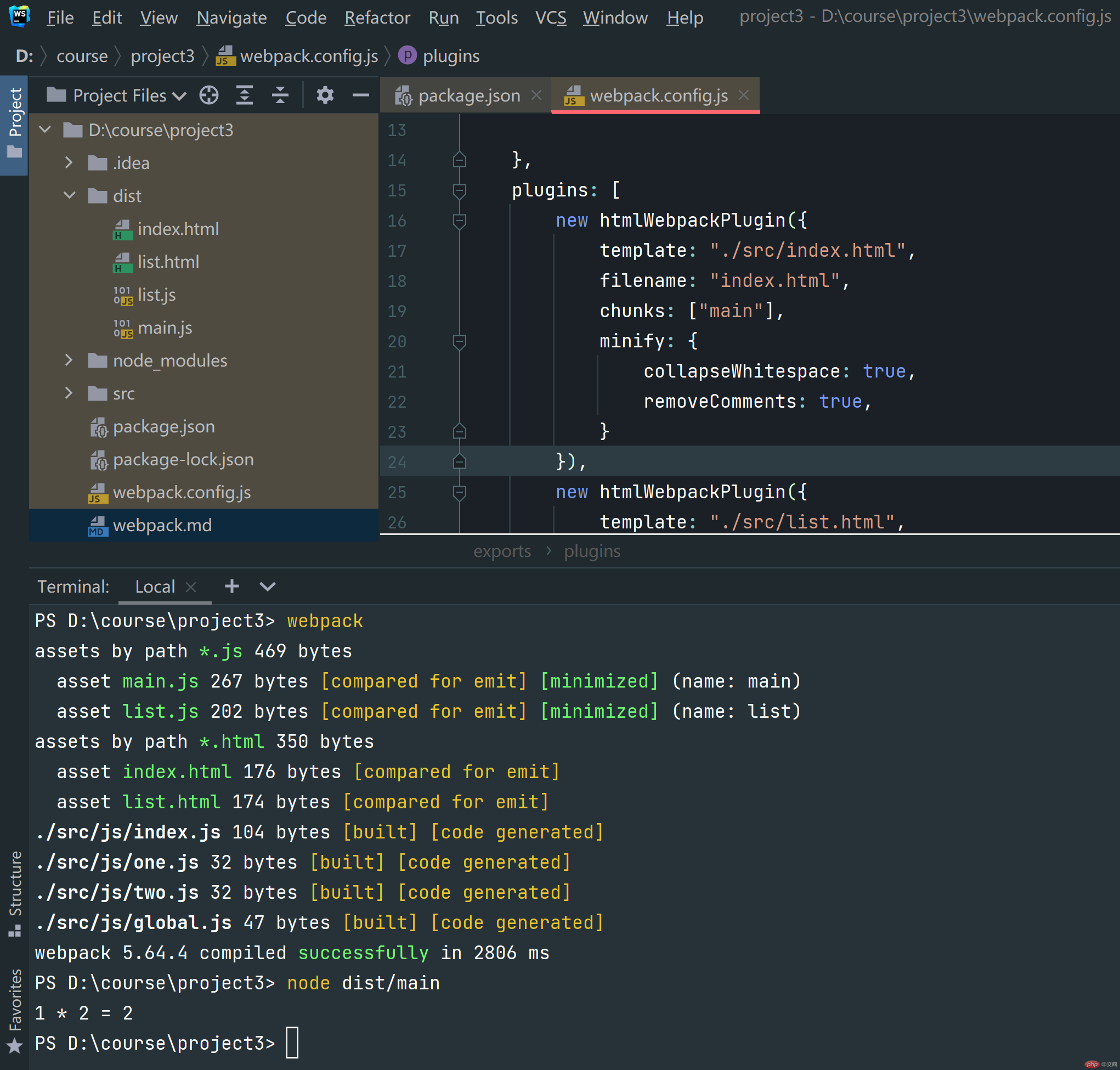Click the Collapse All icon in project panel

click(x=280, y=95)
